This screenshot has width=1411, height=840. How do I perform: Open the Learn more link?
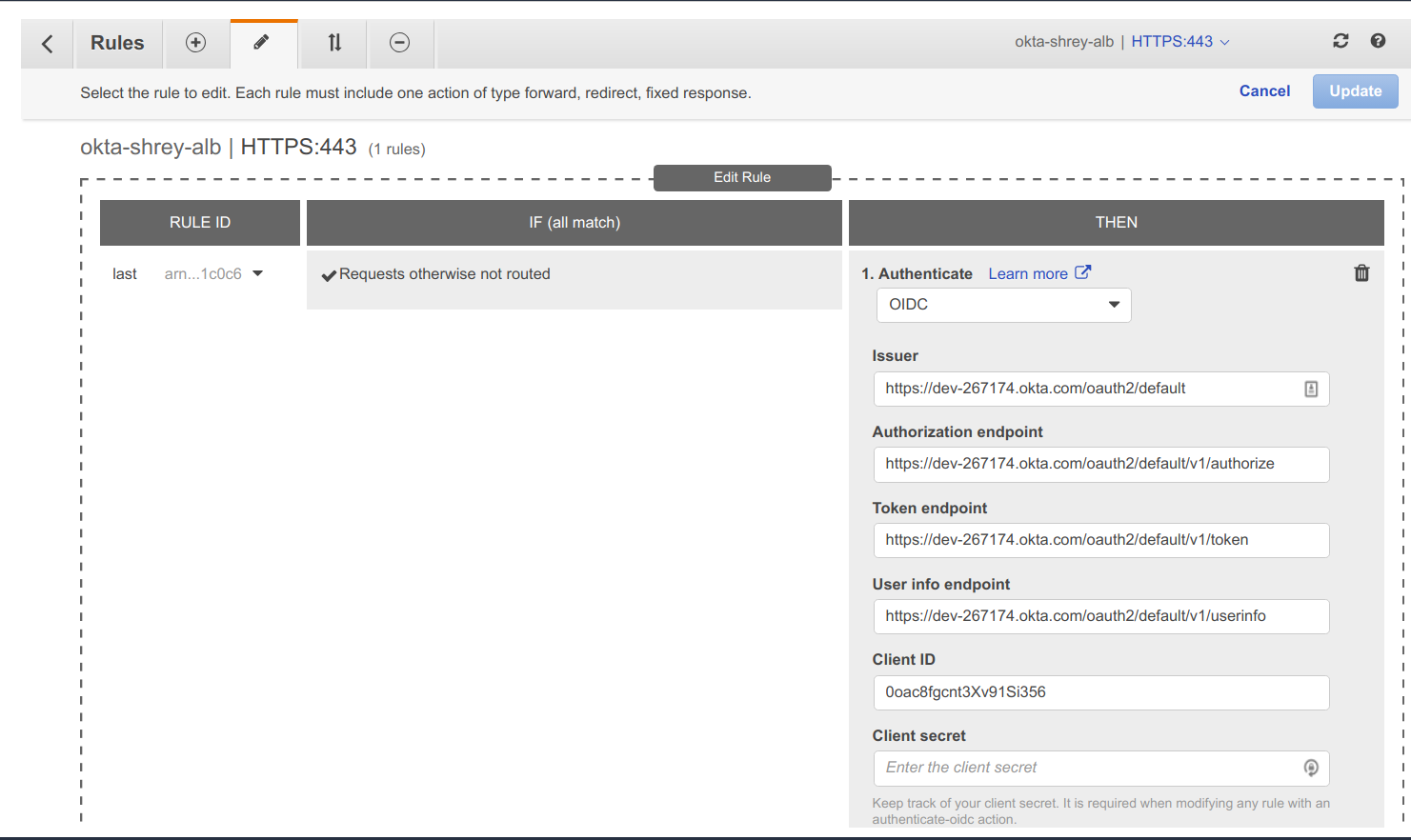(x=1028, y=273)
